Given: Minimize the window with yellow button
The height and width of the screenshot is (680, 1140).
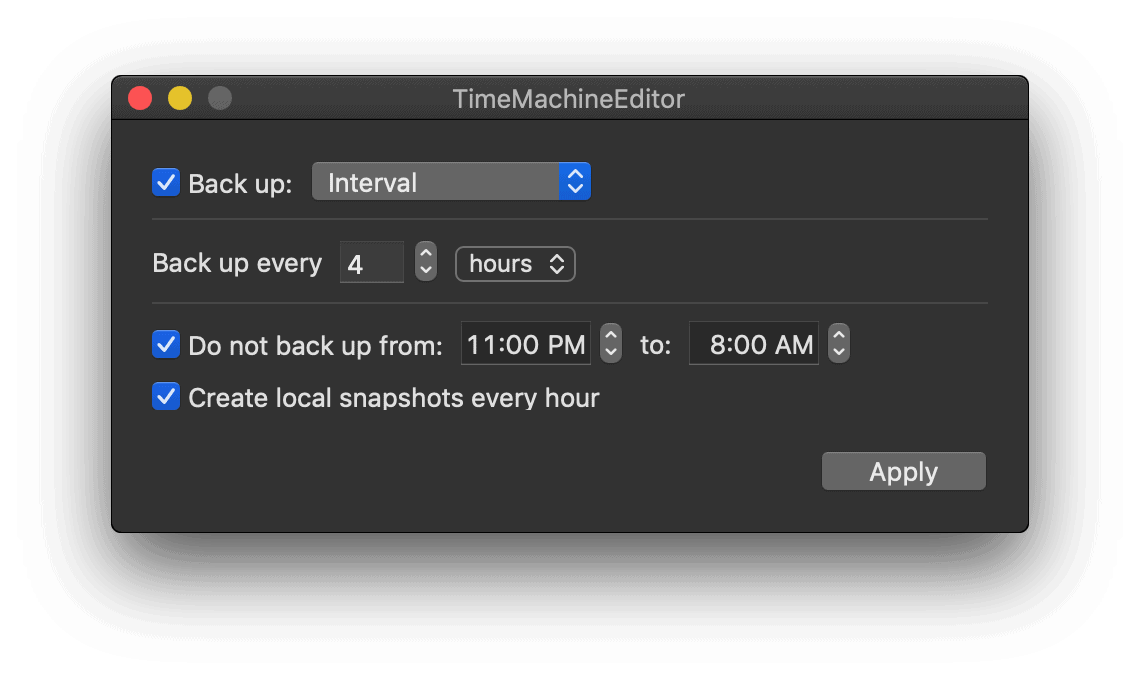Looking at the screenshot, I should point(180,97).
